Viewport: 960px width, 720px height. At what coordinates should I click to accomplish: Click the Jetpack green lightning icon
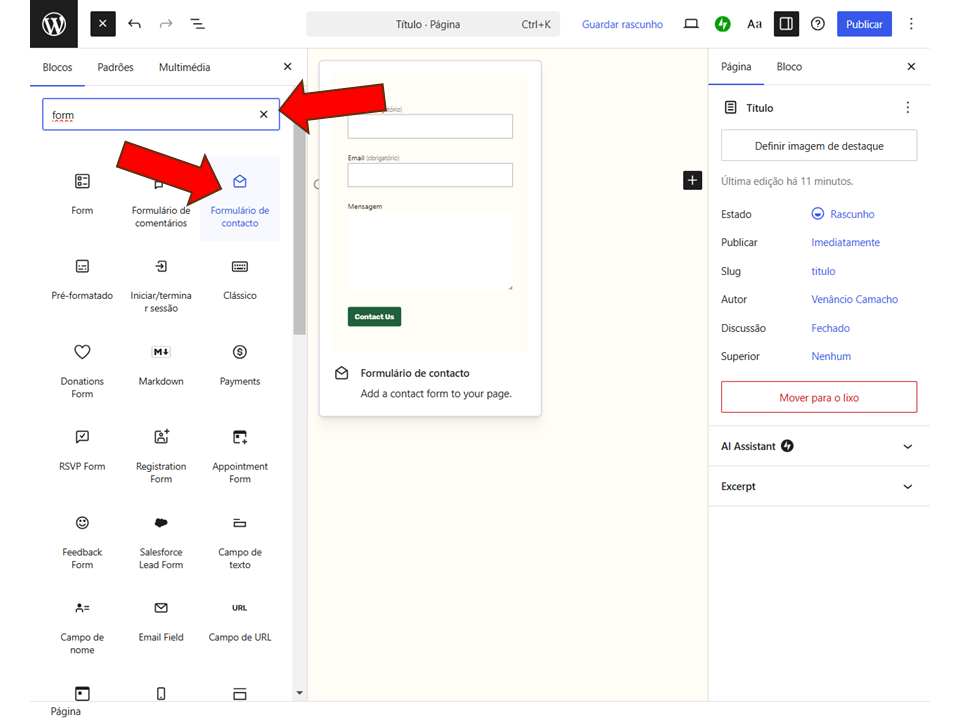722,24
